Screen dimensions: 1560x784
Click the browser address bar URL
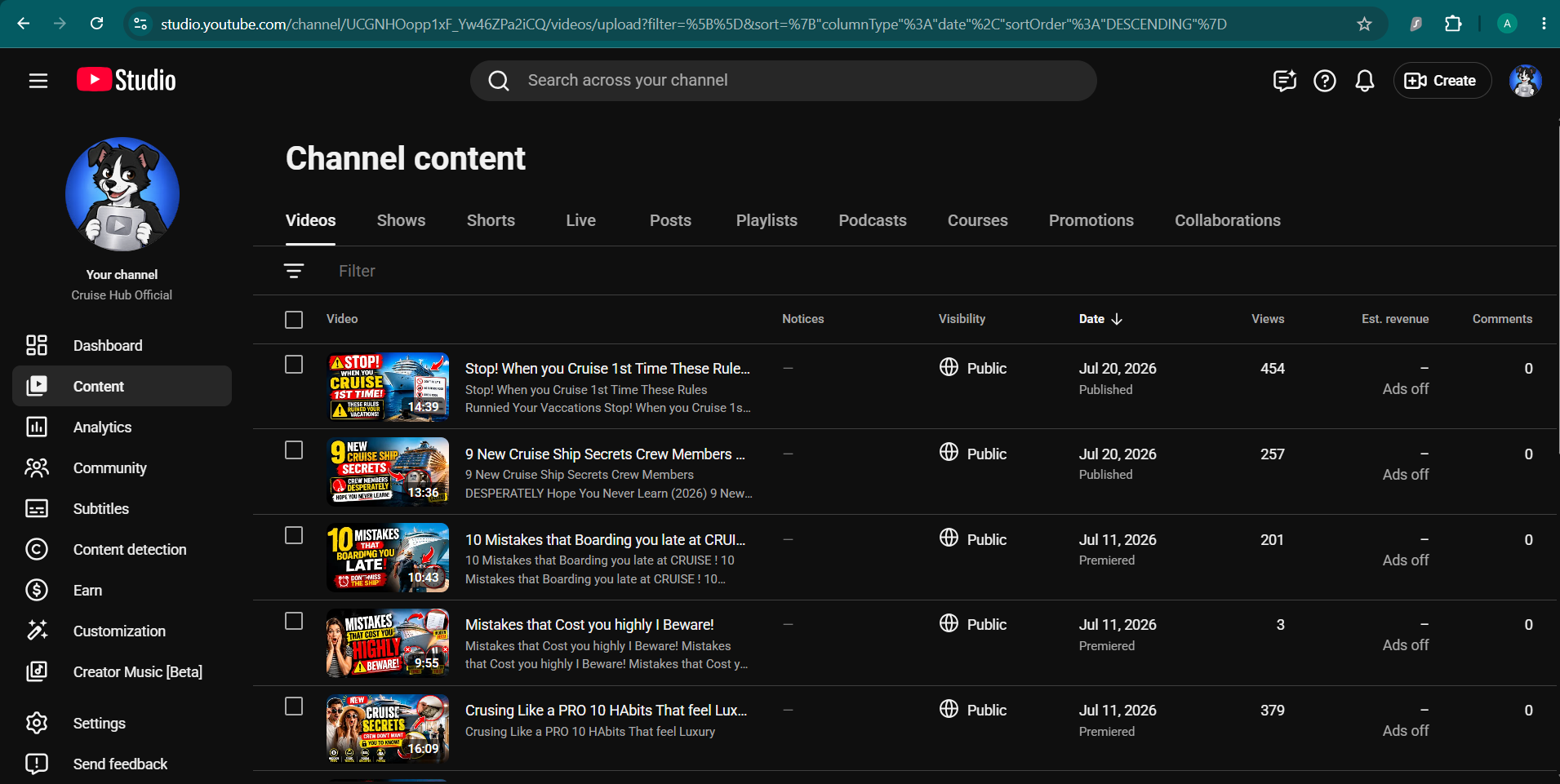[x=693, y=24]
